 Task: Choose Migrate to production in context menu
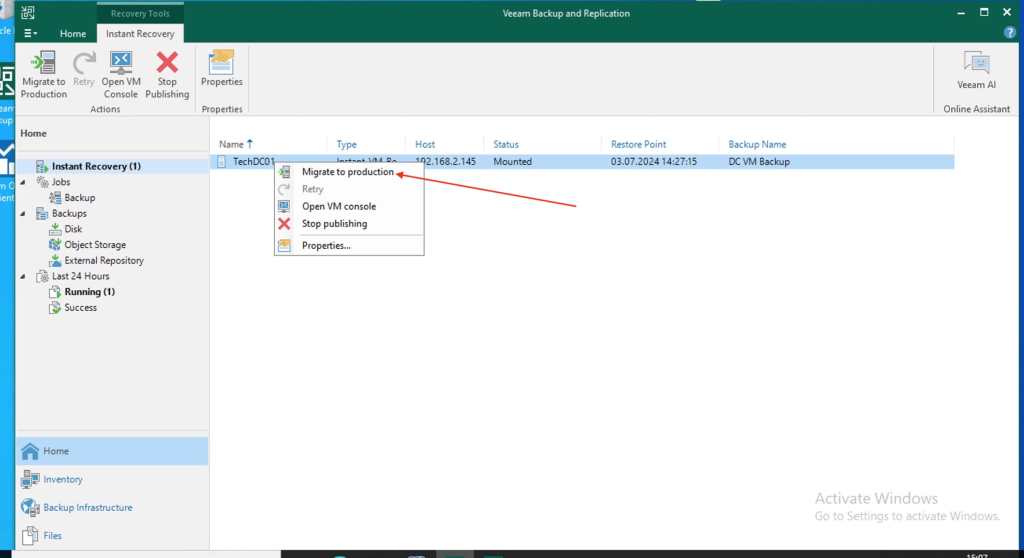point(349,172)
